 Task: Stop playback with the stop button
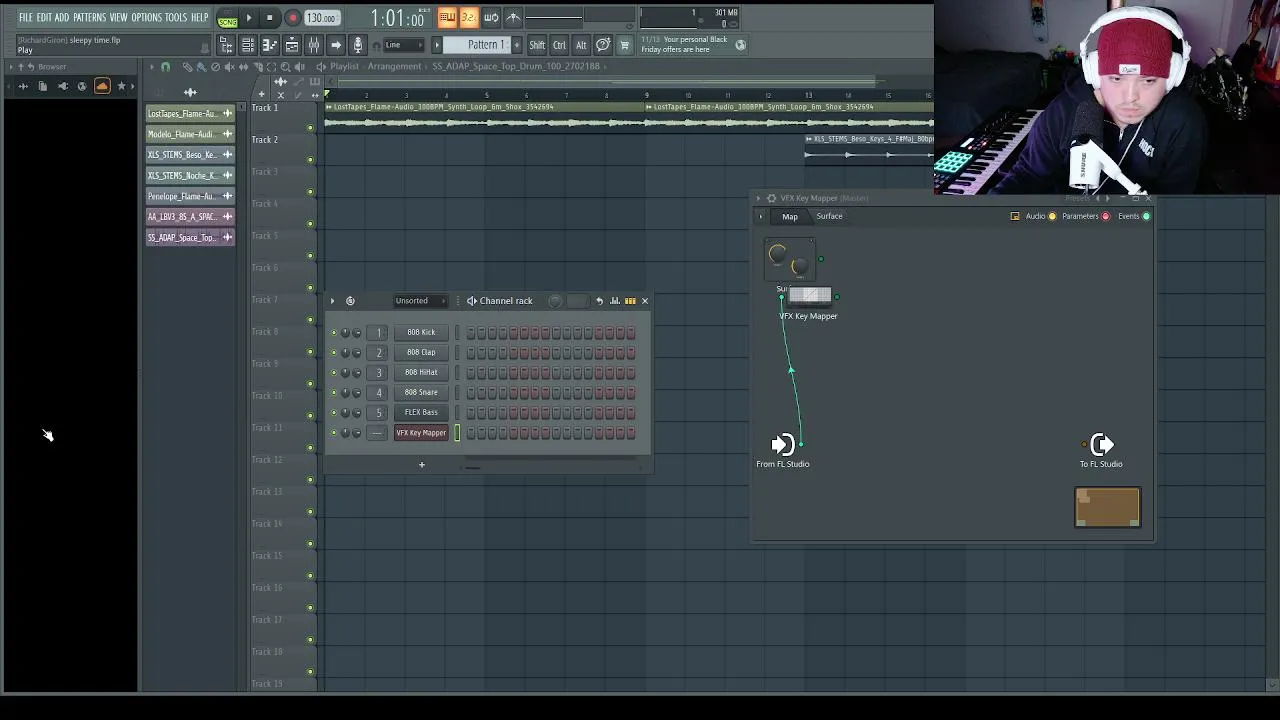[269, 18]
